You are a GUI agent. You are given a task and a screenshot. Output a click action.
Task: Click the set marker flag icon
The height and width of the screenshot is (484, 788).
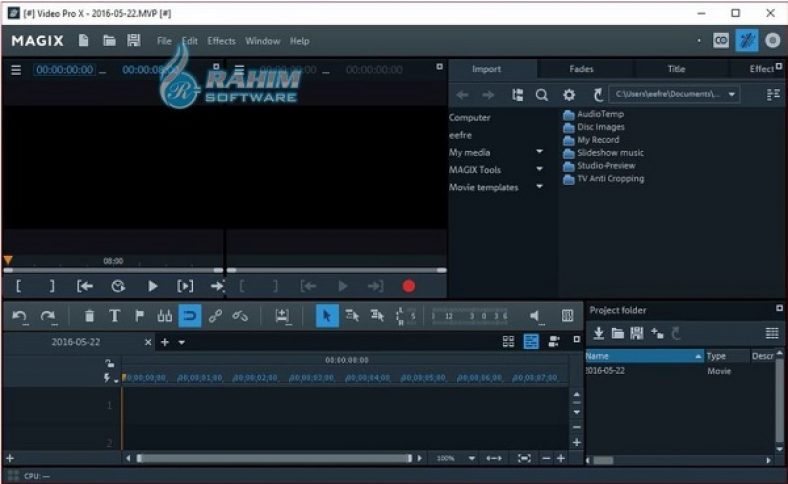(x=139, y=316)
